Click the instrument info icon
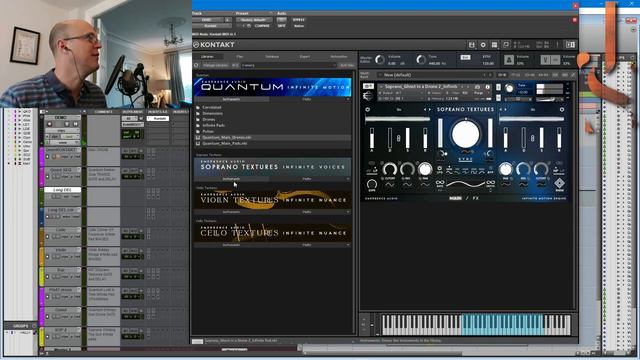640x360 pixels. pos(487,87)
